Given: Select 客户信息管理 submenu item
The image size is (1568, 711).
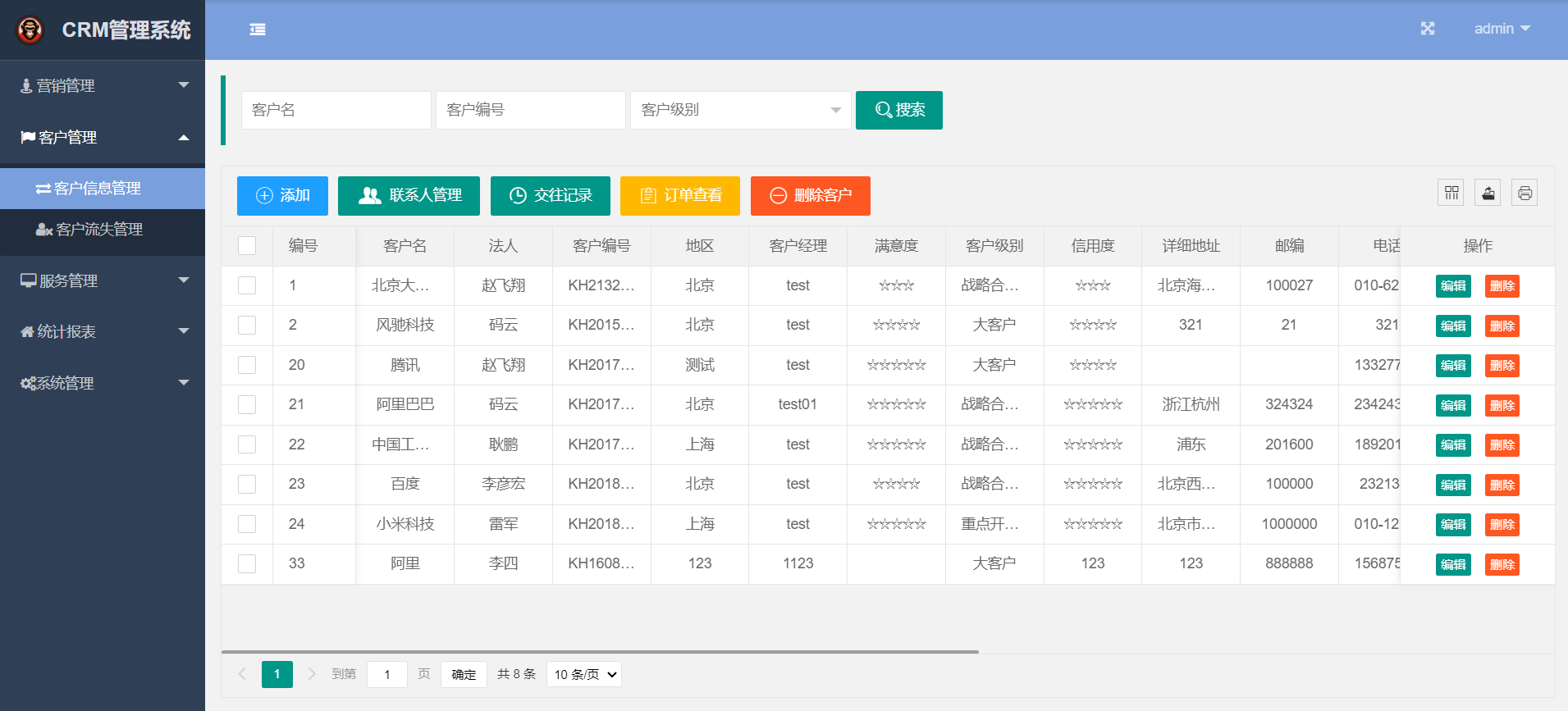Looking at the screenshot, I should [x=103, y=189].
